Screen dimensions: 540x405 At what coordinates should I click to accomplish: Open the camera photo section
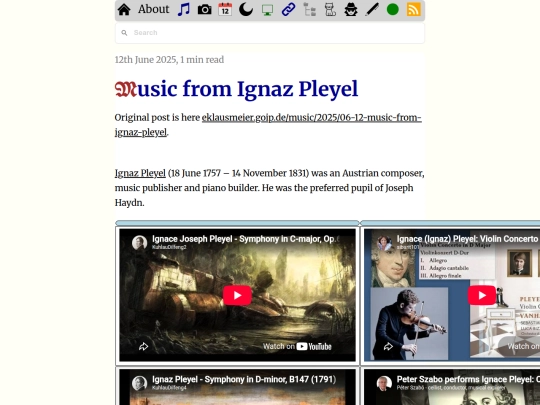click(205, 10)
